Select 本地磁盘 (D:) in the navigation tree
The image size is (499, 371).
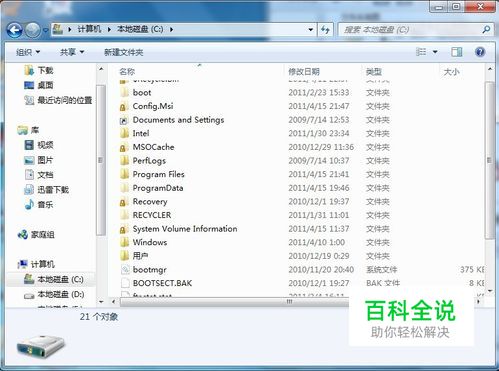click(54, 294)
